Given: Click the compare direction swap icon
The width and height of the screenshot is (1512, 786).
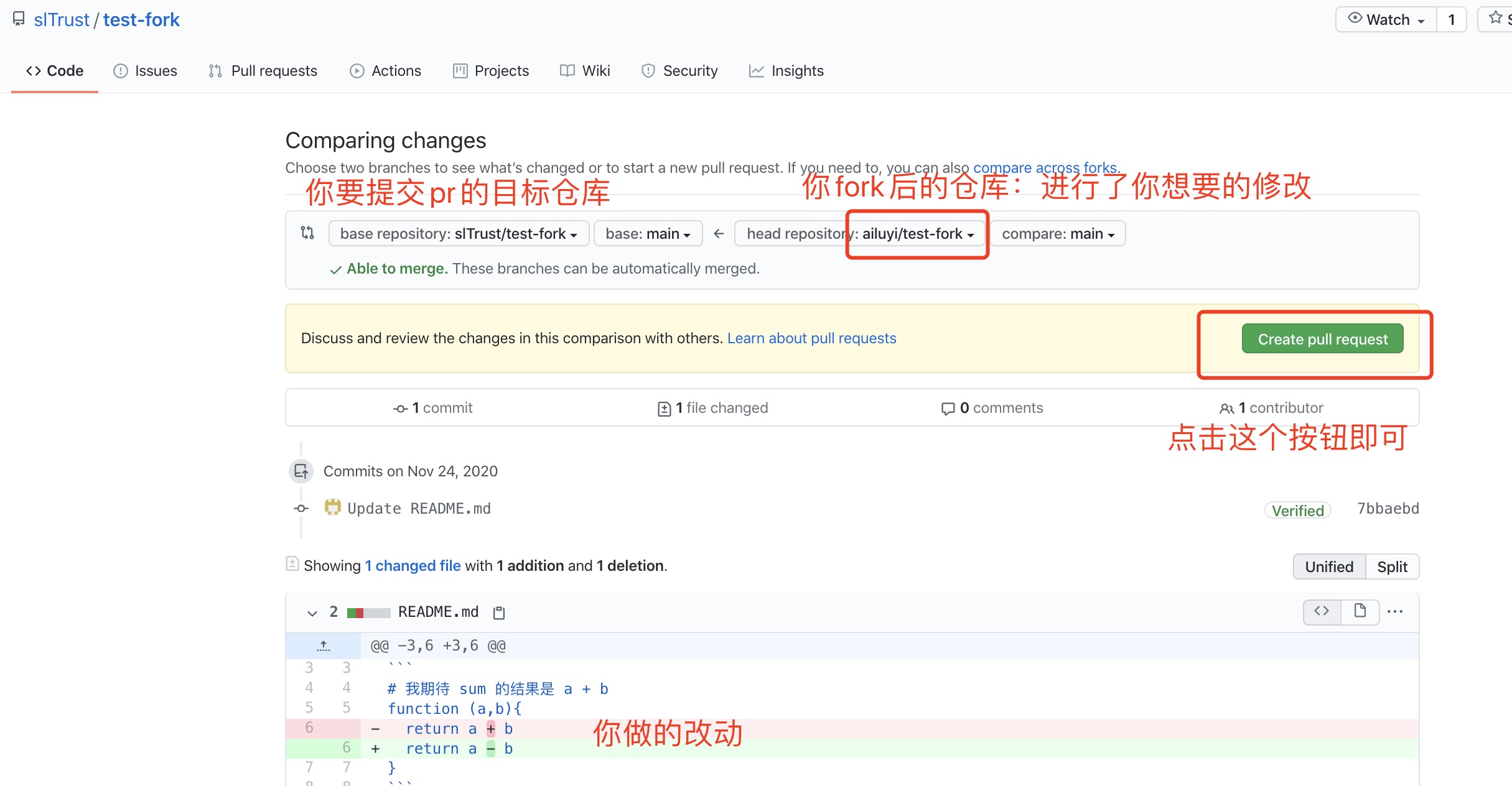Looking at the screenshot, I should 307,233.
